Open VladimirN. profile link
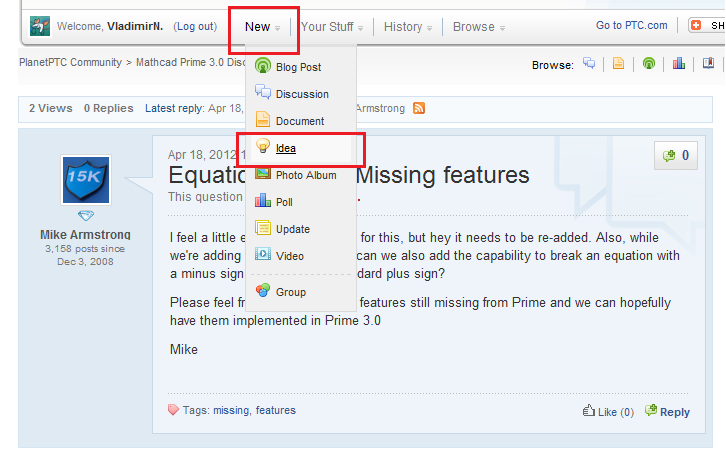This screenshot has width=726, height=455. click(135, 26)
